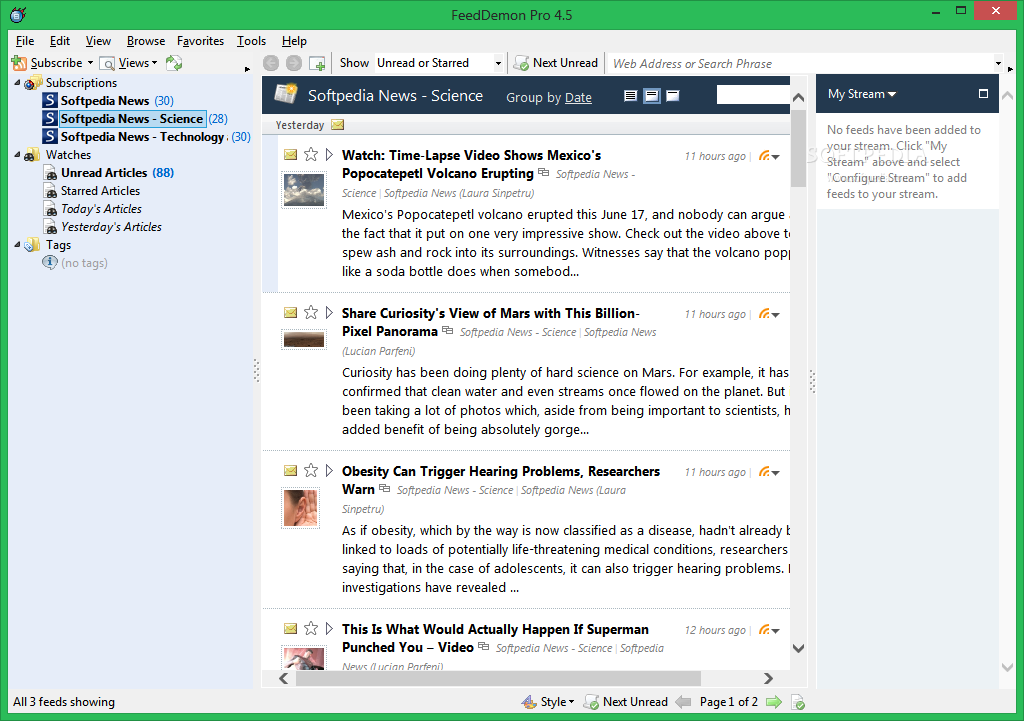This screenshot has height=721, width=1024.
Task: Open the Favorites menu
Action: [200, 41]
